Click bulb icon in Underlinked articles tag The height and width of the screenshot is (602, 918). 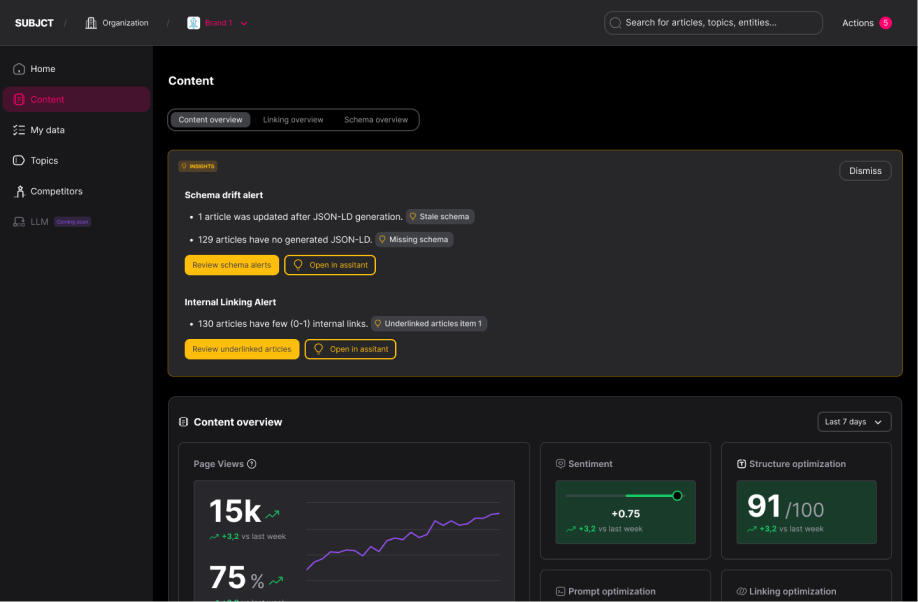point(378,323)
